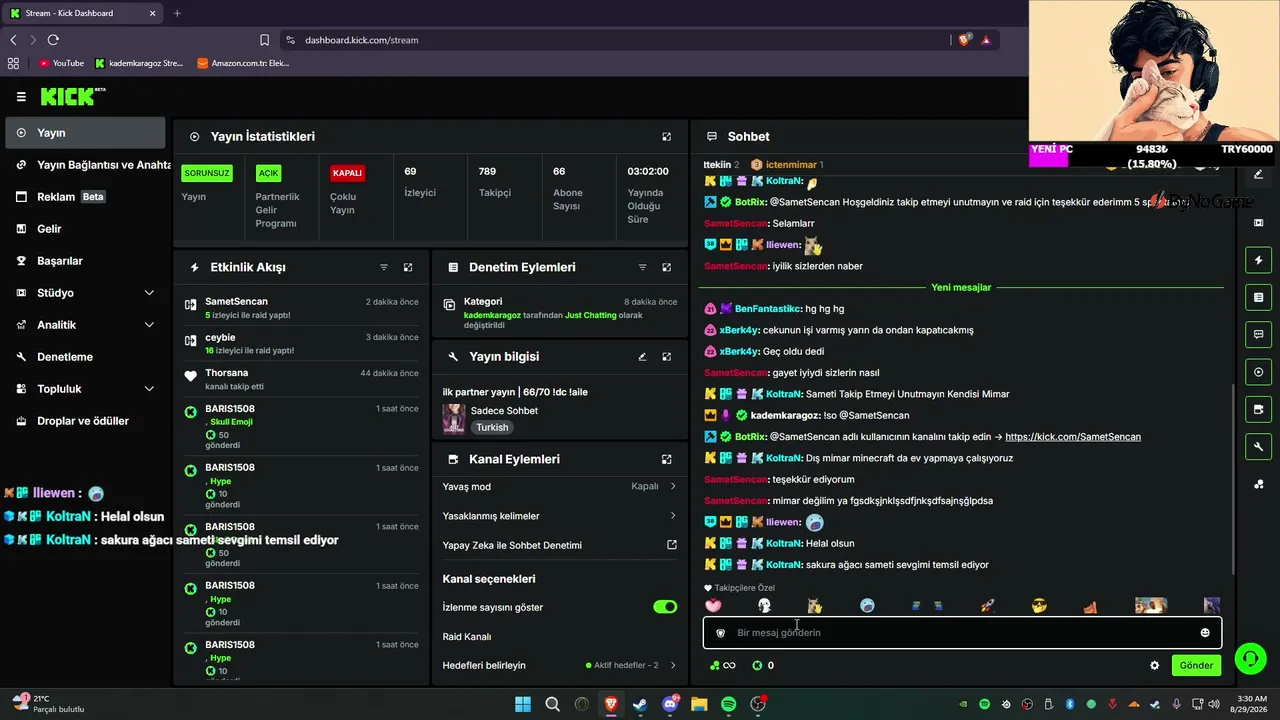
Task: Toggle İzlenme sayısını göster switch
Action: point(665,607)
